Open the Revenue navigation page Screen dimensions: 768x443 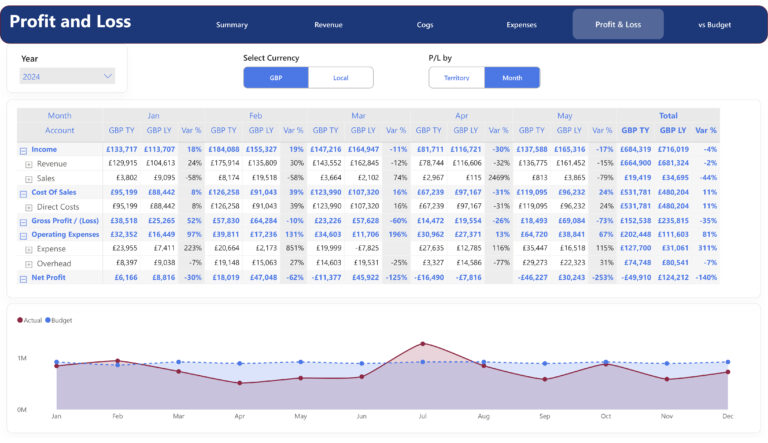[x=328, y=24]
